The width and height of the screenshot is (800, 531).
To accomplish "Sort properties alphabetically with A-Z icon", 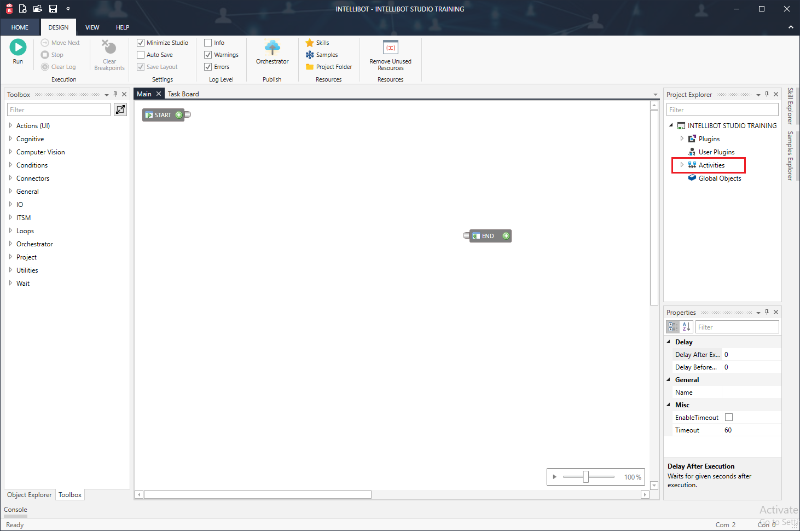I will pos(686,327).
